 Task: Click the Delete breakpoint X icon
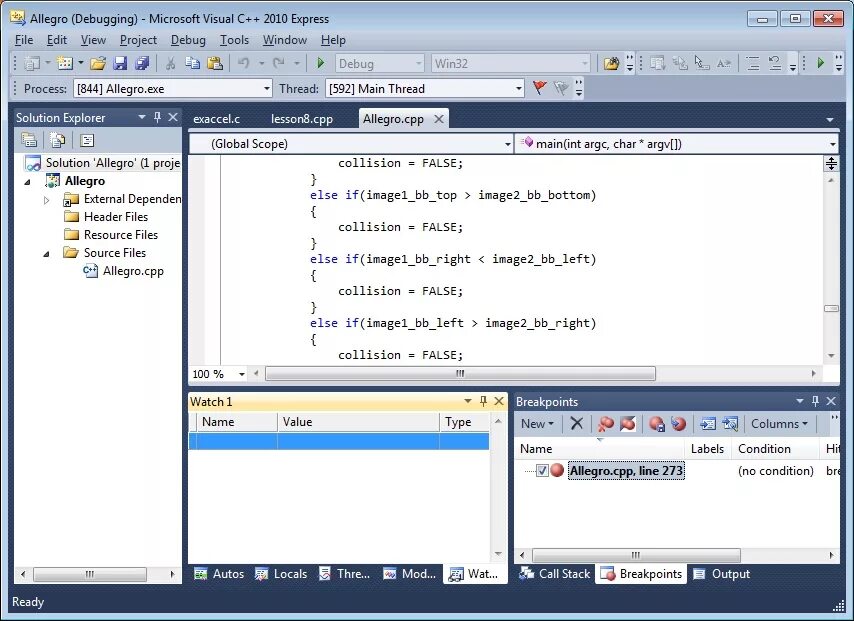pyautogui.click(x=577, y=423)
